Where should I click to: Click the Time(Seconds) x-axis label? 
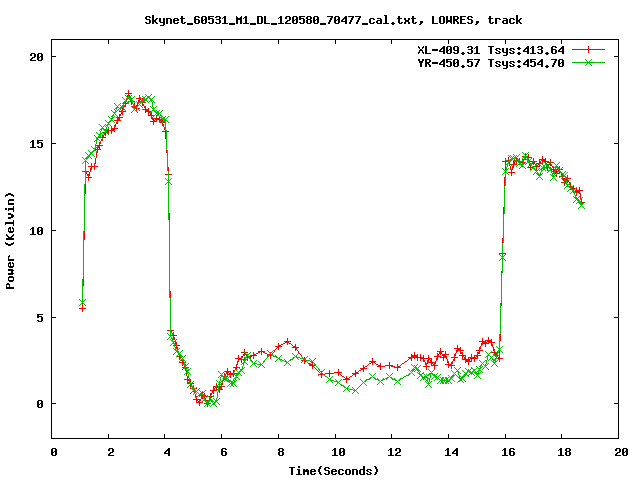click(x=333, y=471)
